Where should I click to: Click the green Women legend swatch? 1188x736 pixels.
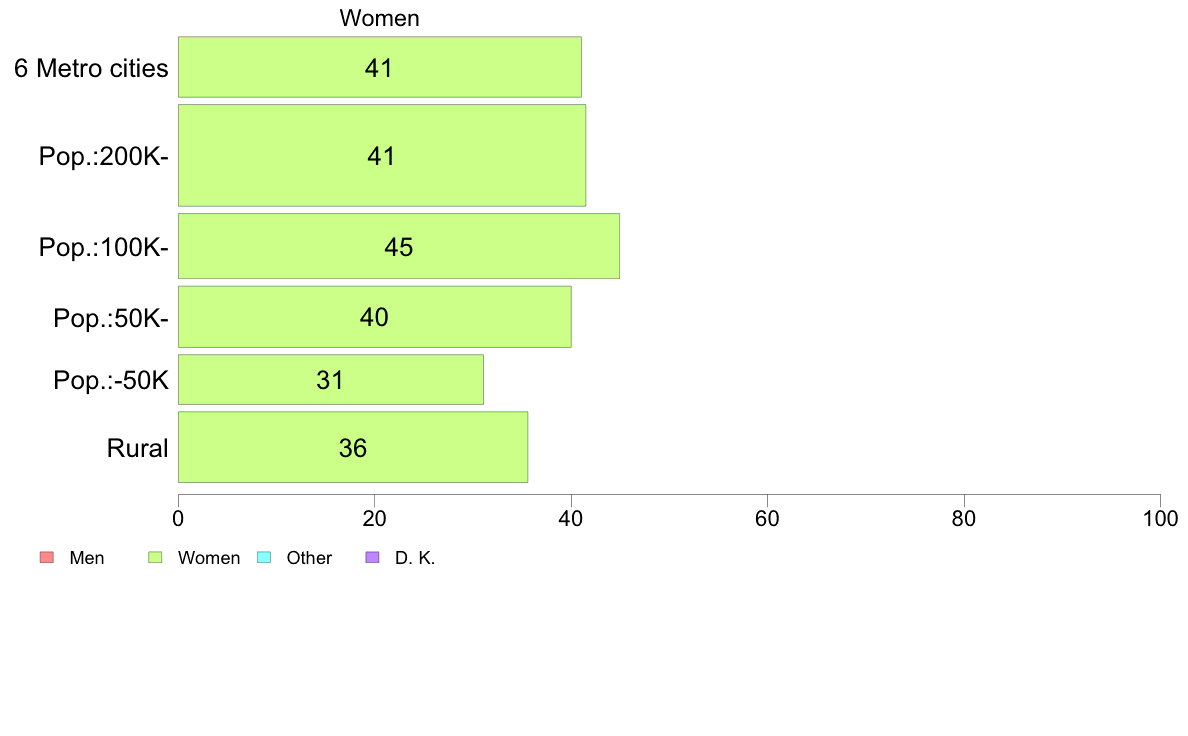point(155,557)
